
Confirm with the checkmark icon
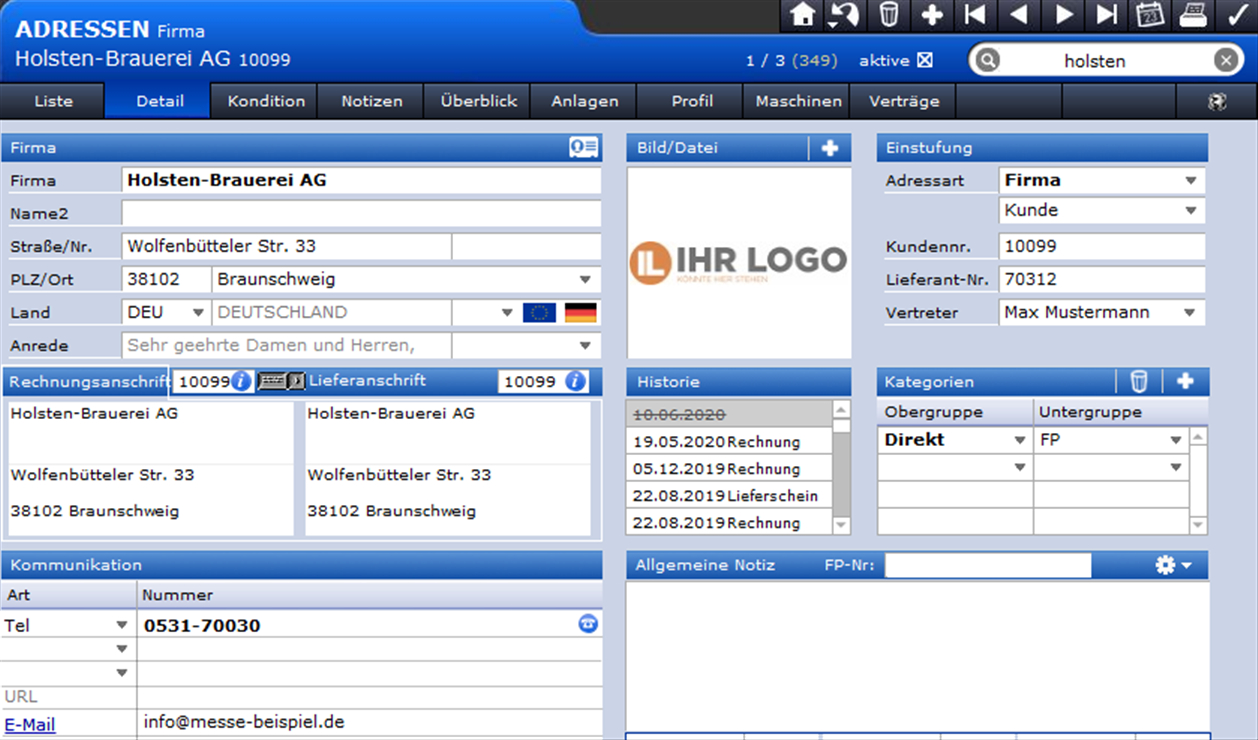(x=1237, y=14)
